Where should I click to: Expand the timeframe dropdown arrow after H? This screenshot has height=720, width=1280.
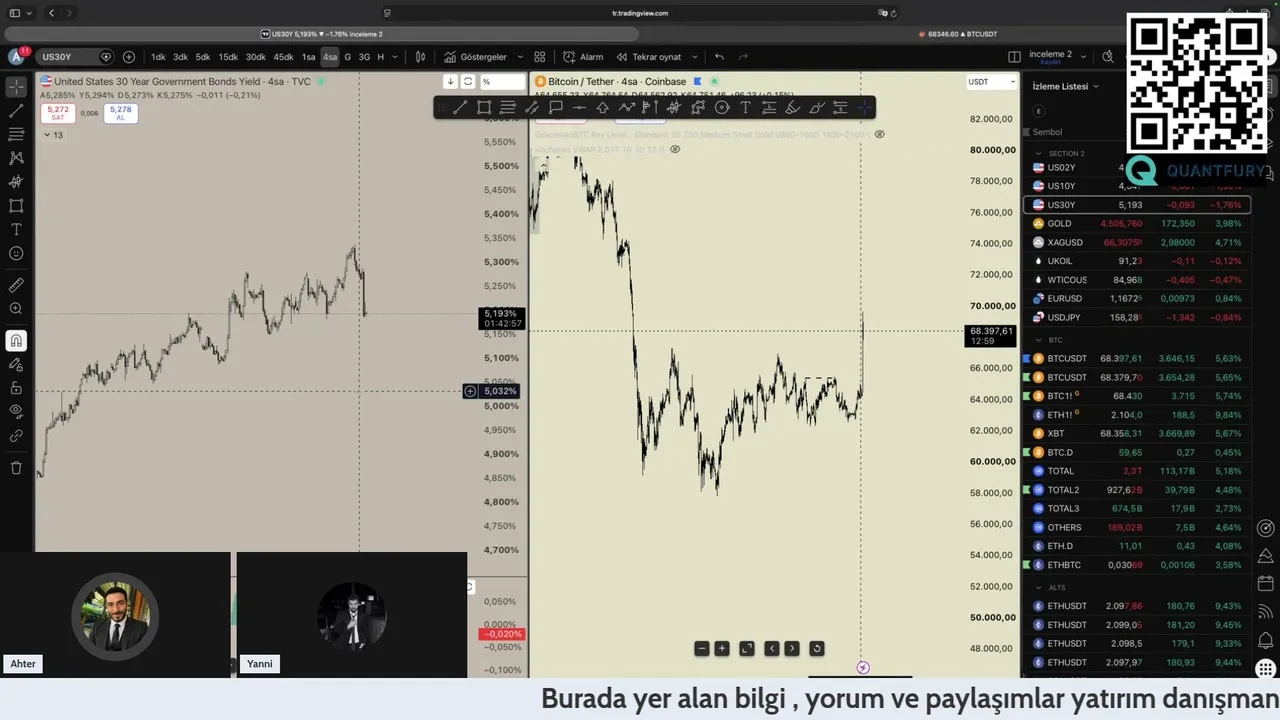point(395,57)
